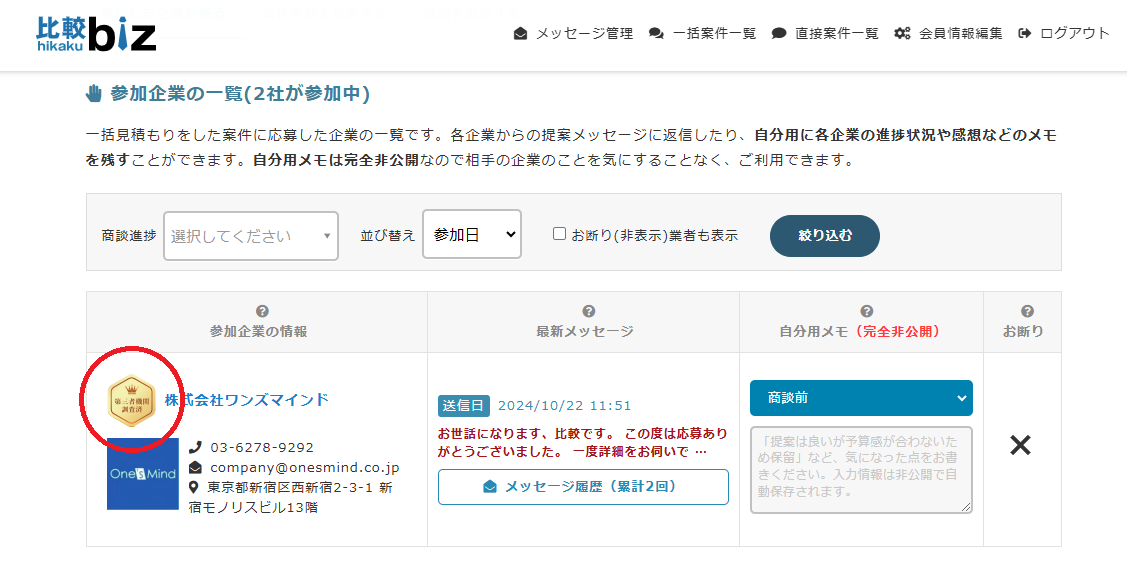The width and height of the screenshot is (1127, 563).
Task: Click ログアウト to sign out
Action: (1064, 33)
